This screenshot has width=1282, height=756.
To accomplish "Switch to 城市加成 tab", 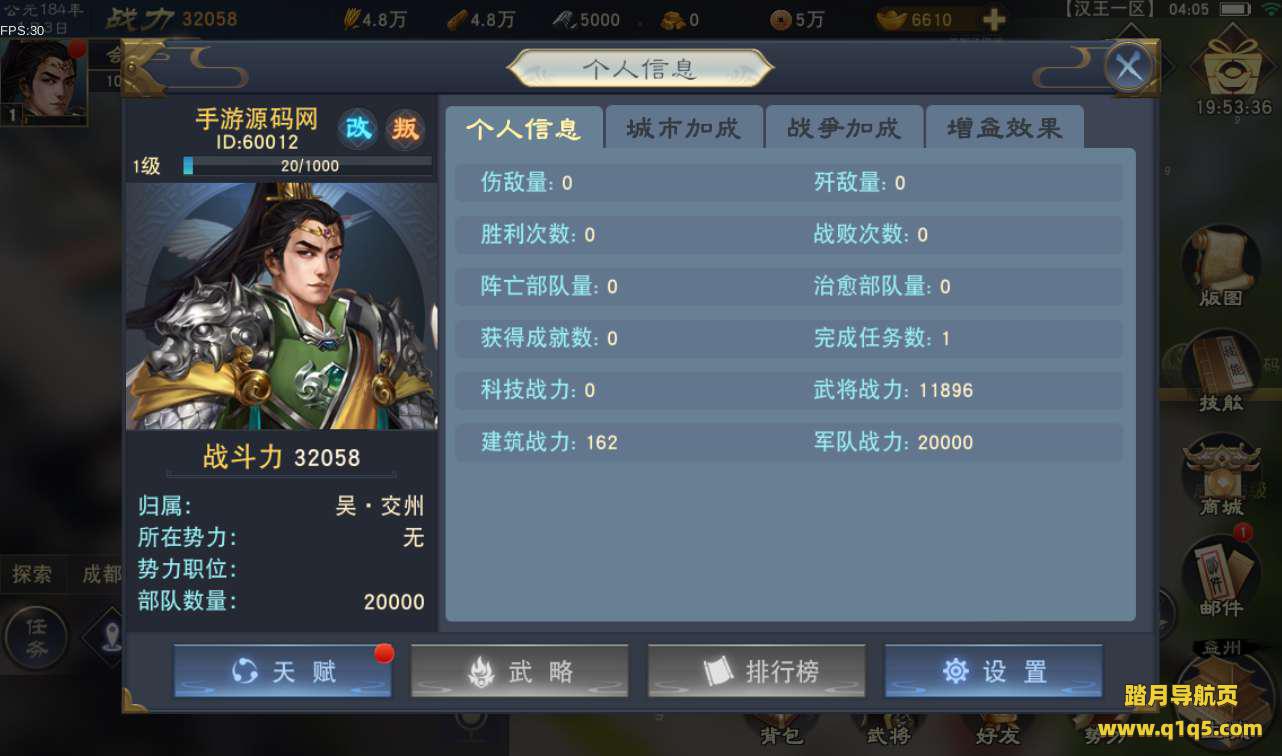I will tap(684, 128).
